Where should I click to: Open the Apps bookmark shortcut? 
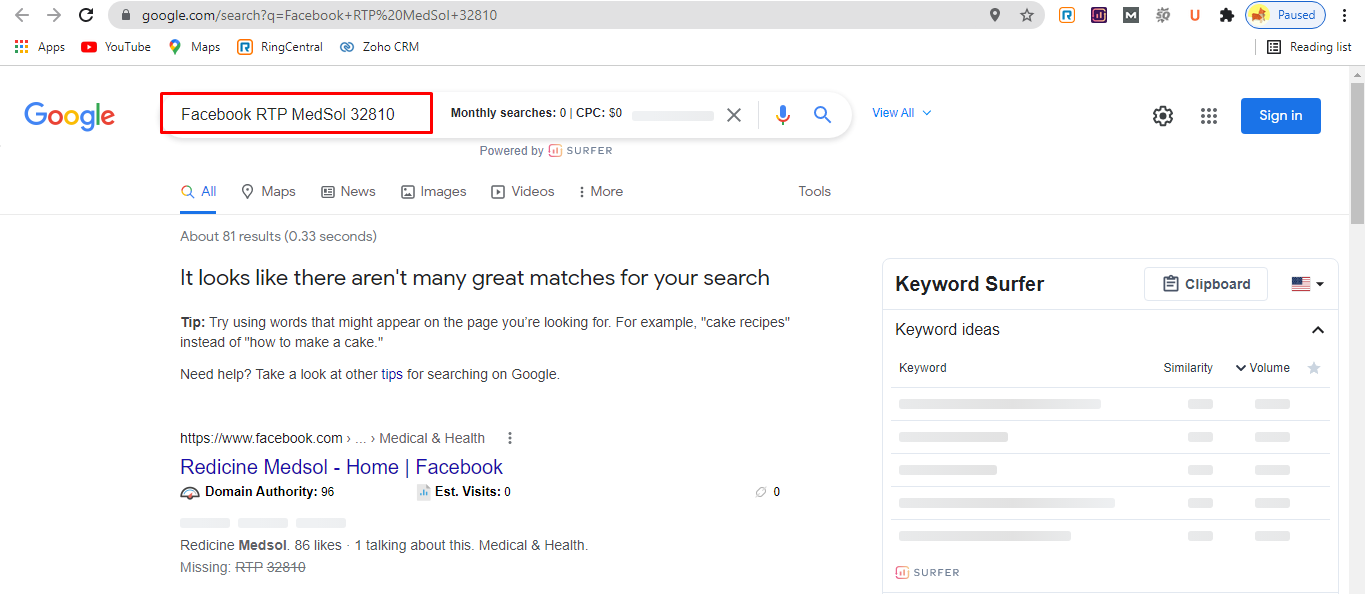[41, 47]
